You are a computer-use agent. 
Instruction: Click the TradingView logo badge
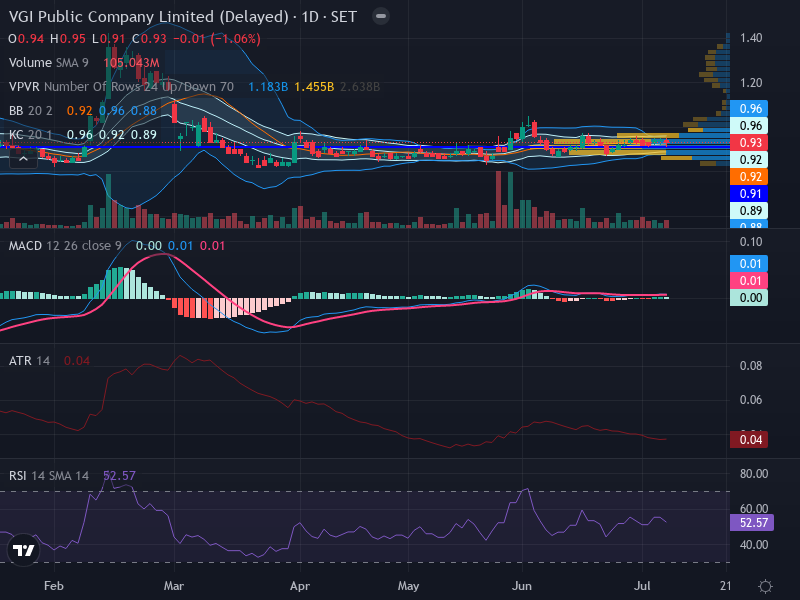point(23,550)
